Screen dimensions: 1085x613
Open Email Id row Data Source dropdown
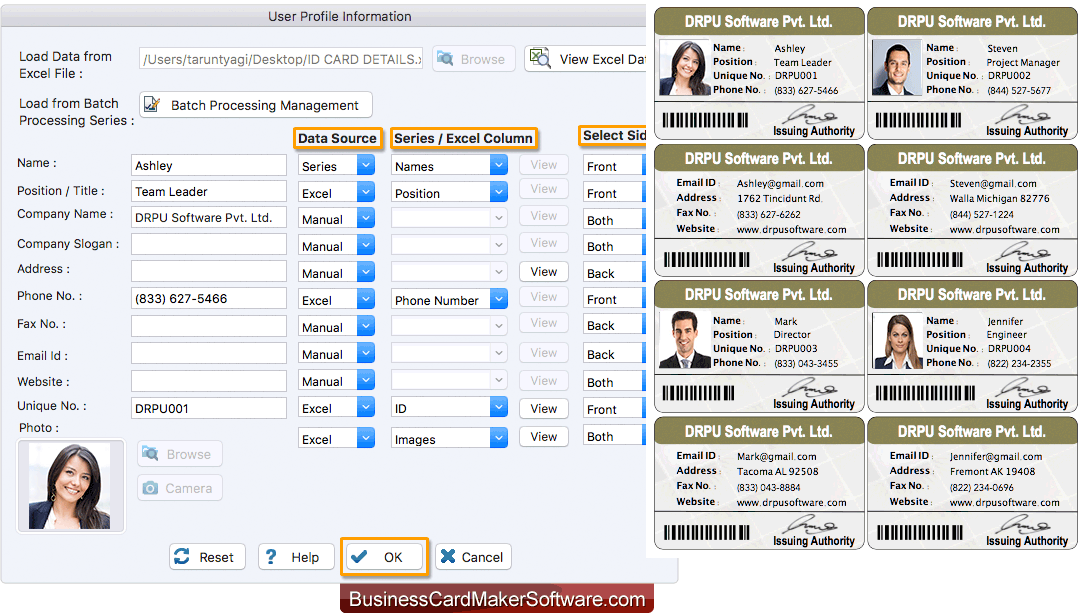[336, 354]
